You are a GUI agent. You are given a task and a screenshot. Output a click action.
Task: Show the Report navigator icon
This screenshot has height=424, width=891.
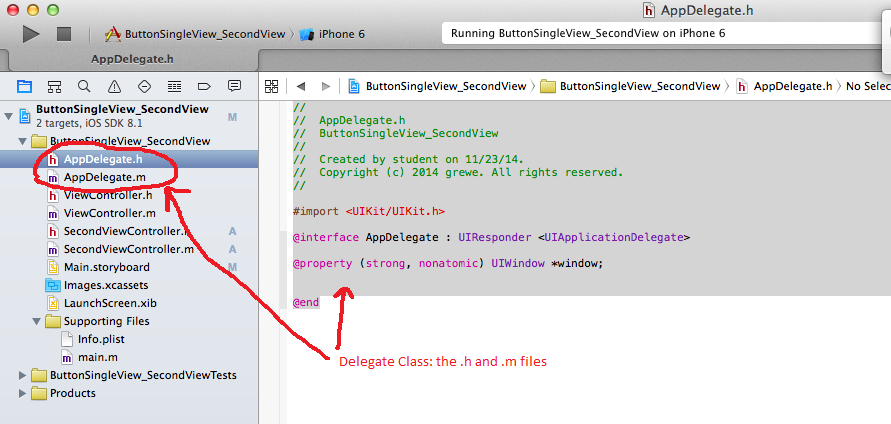(234, 86)
